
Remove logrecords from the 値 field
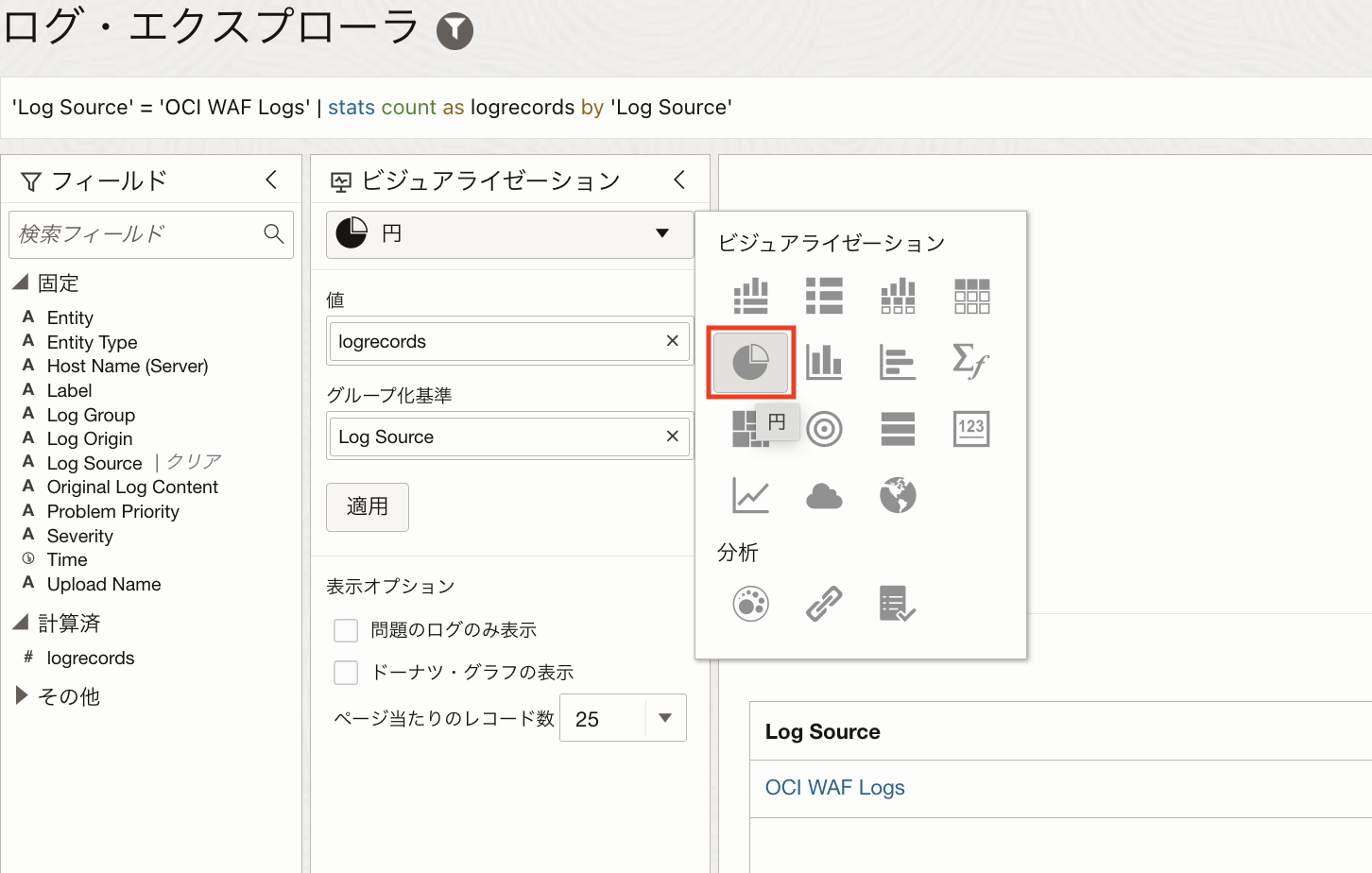[x=672, y=341]
